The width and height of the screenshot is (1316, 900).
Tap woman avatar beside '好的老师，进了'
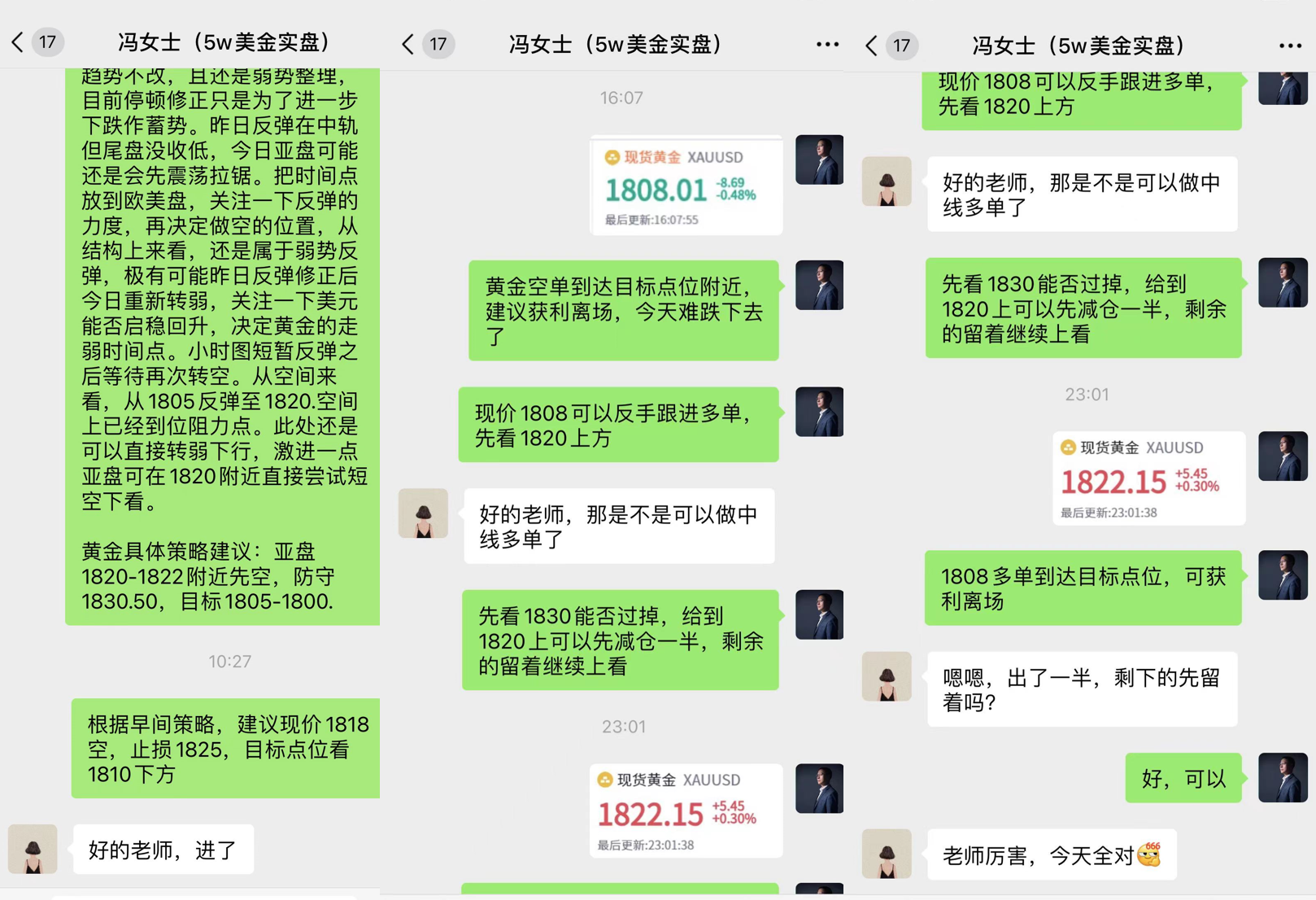point(33,850)
